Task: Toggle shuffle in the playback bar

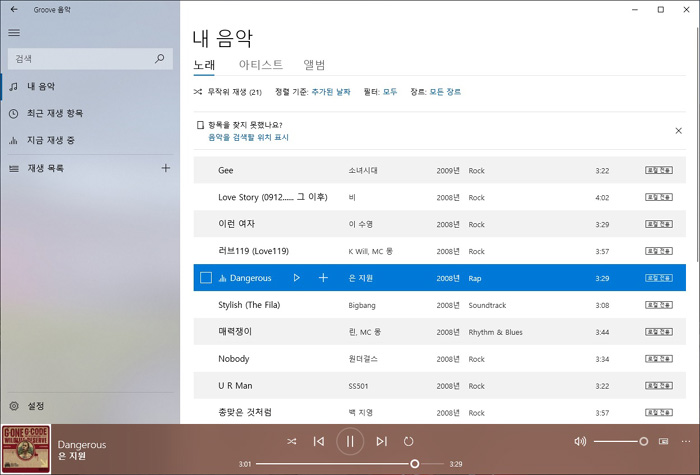Action: [292, 442]
